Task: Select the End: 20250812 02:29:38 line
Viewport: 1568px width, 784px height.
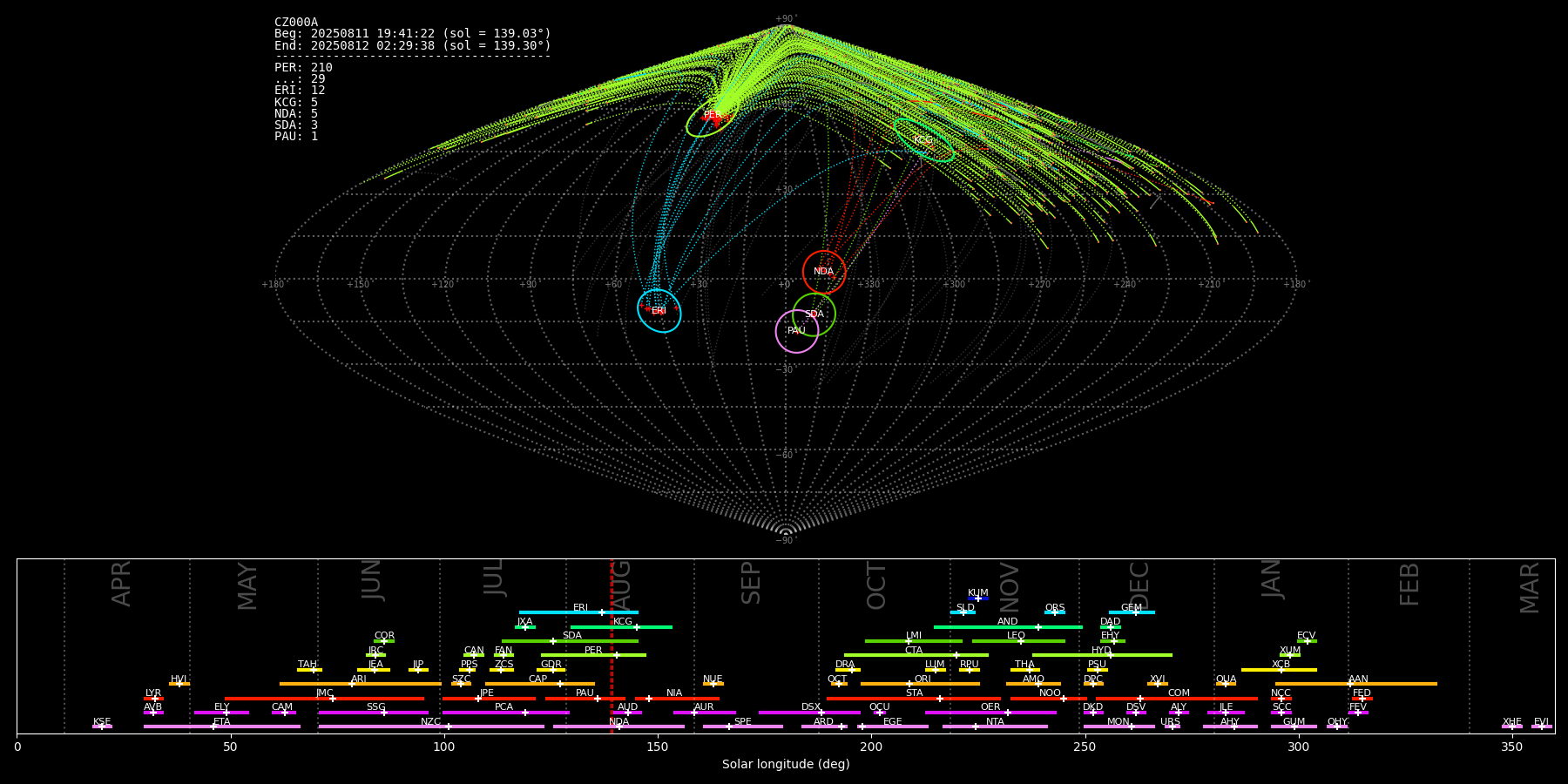Action: pos(413,45)
